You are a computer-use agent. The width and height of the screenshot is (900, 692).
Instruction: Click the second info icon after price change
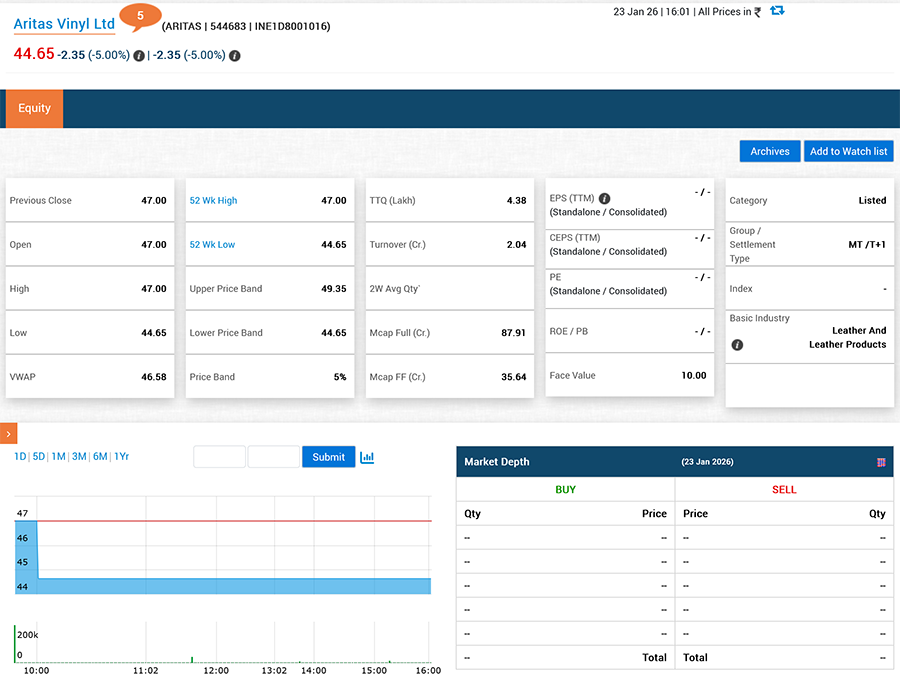tap(234, 56)
